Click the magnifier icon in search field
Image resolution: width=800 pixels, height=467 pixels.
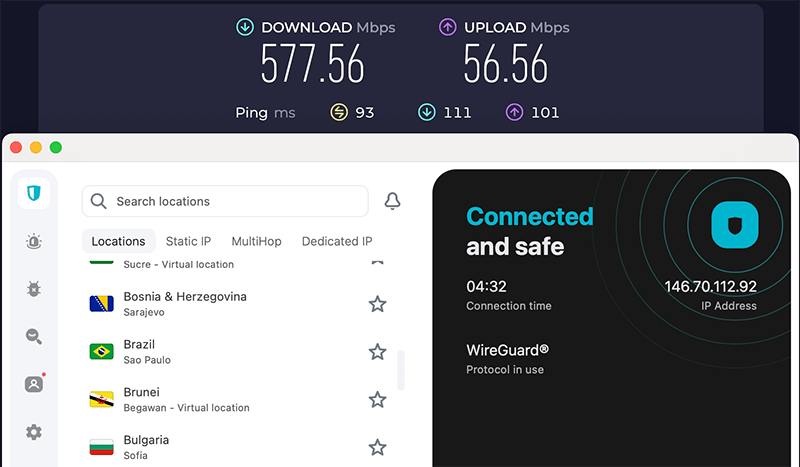click(x=98, y=201)
